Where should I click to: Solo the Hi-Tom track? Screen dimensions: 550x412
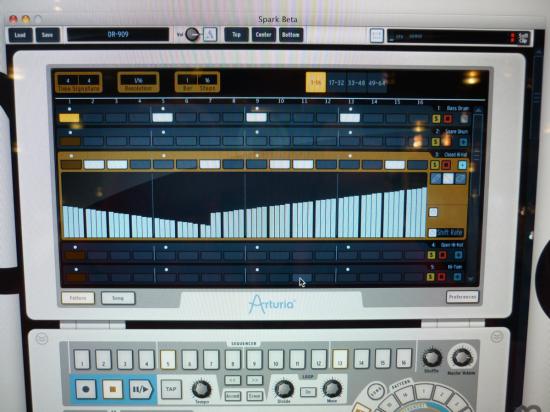coord(430,277)
